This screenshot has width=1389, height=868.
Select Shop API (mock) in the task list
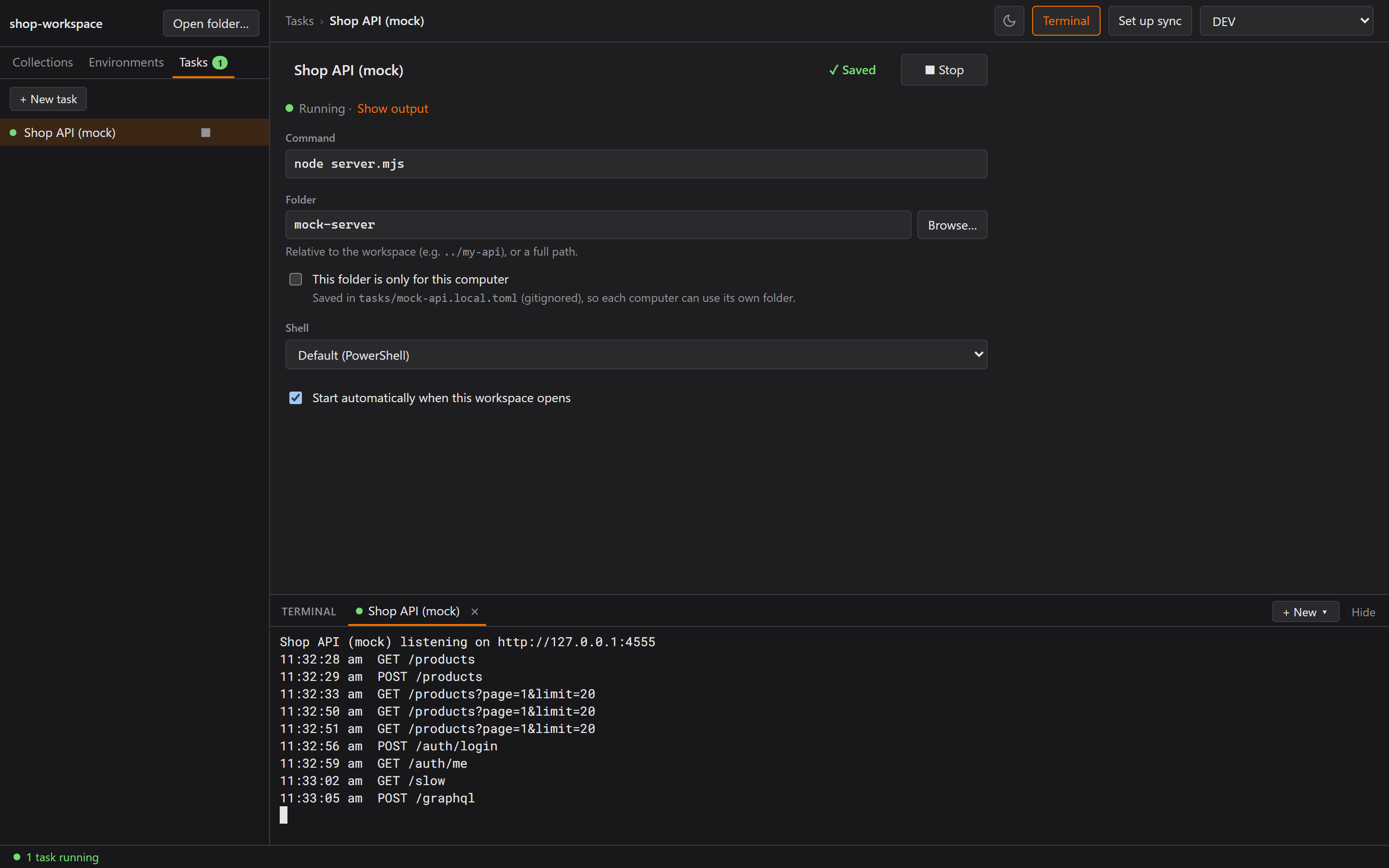[134, 133]
